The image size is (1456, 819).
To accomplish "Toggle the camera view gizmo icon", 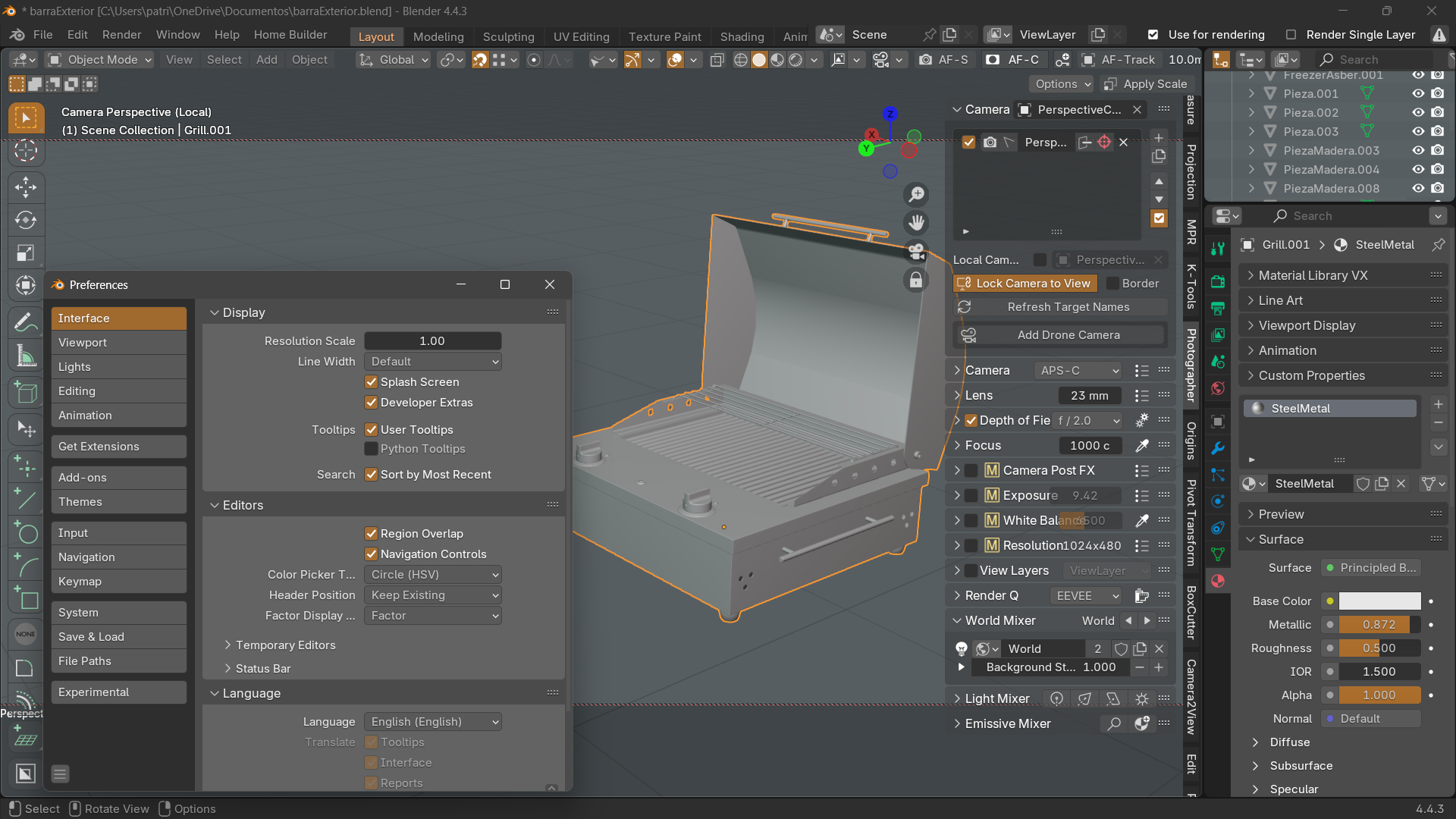I will (916, 251).
